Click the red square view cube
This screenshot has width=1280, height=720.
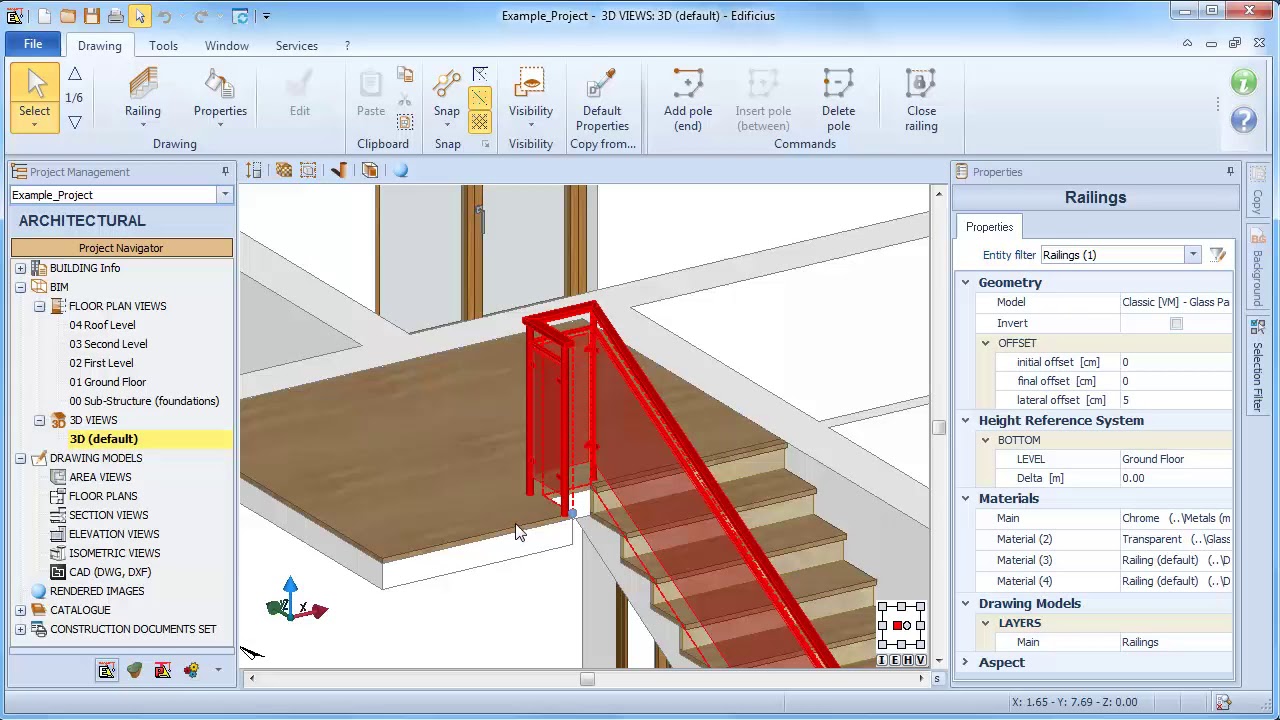(x=899, y=626)
